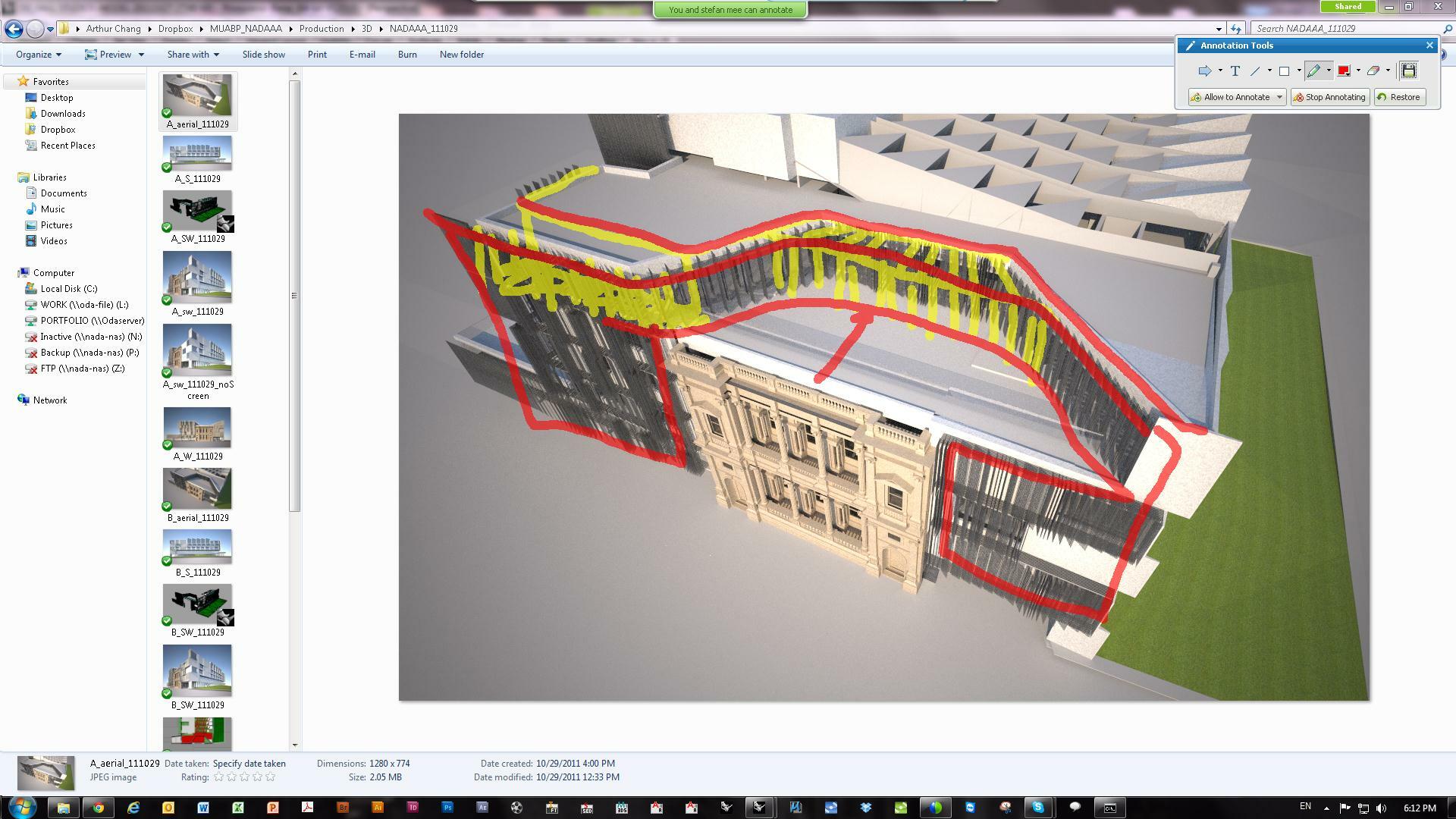Viewport: 1456px width, 819px height.
Task: Open the Share with menu
Action: tap(193, 55)
